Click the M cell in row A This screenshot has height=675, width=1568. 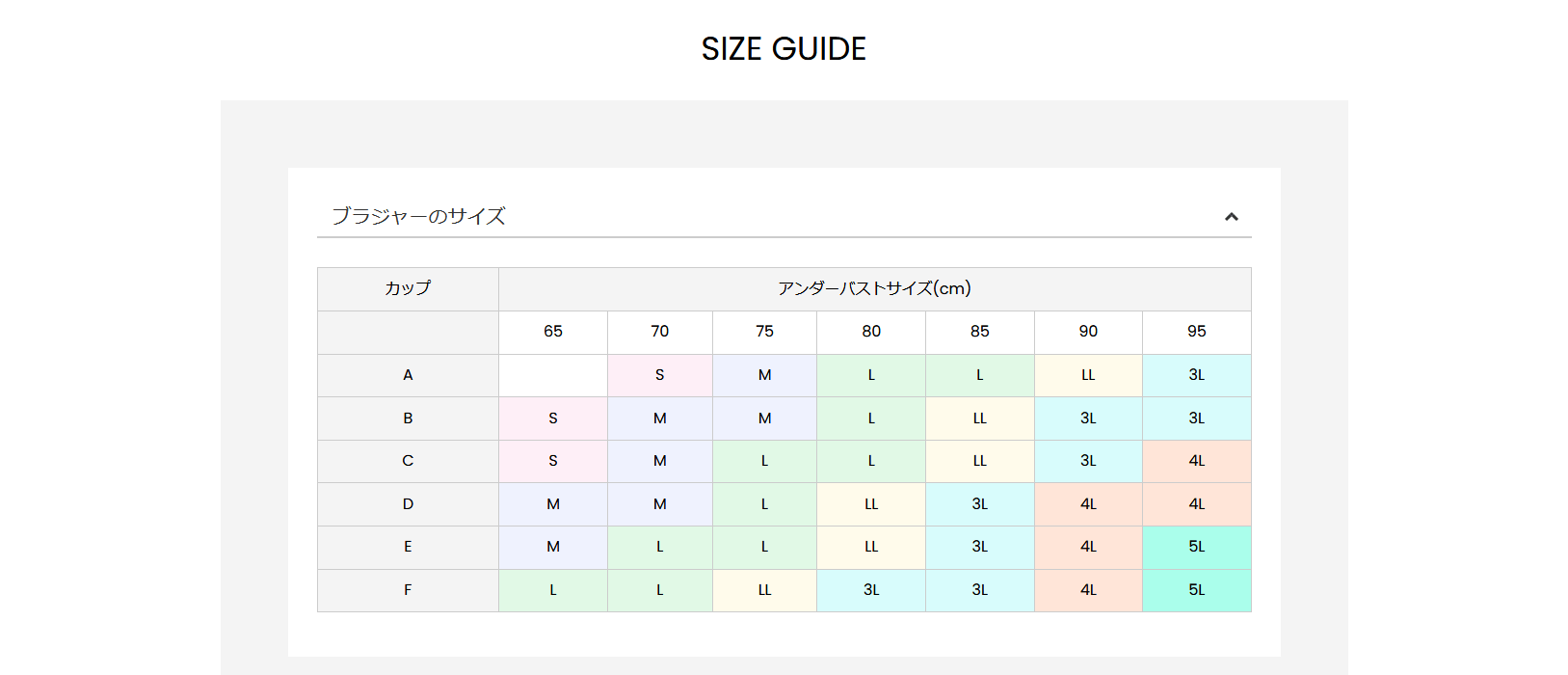point(764,375)
